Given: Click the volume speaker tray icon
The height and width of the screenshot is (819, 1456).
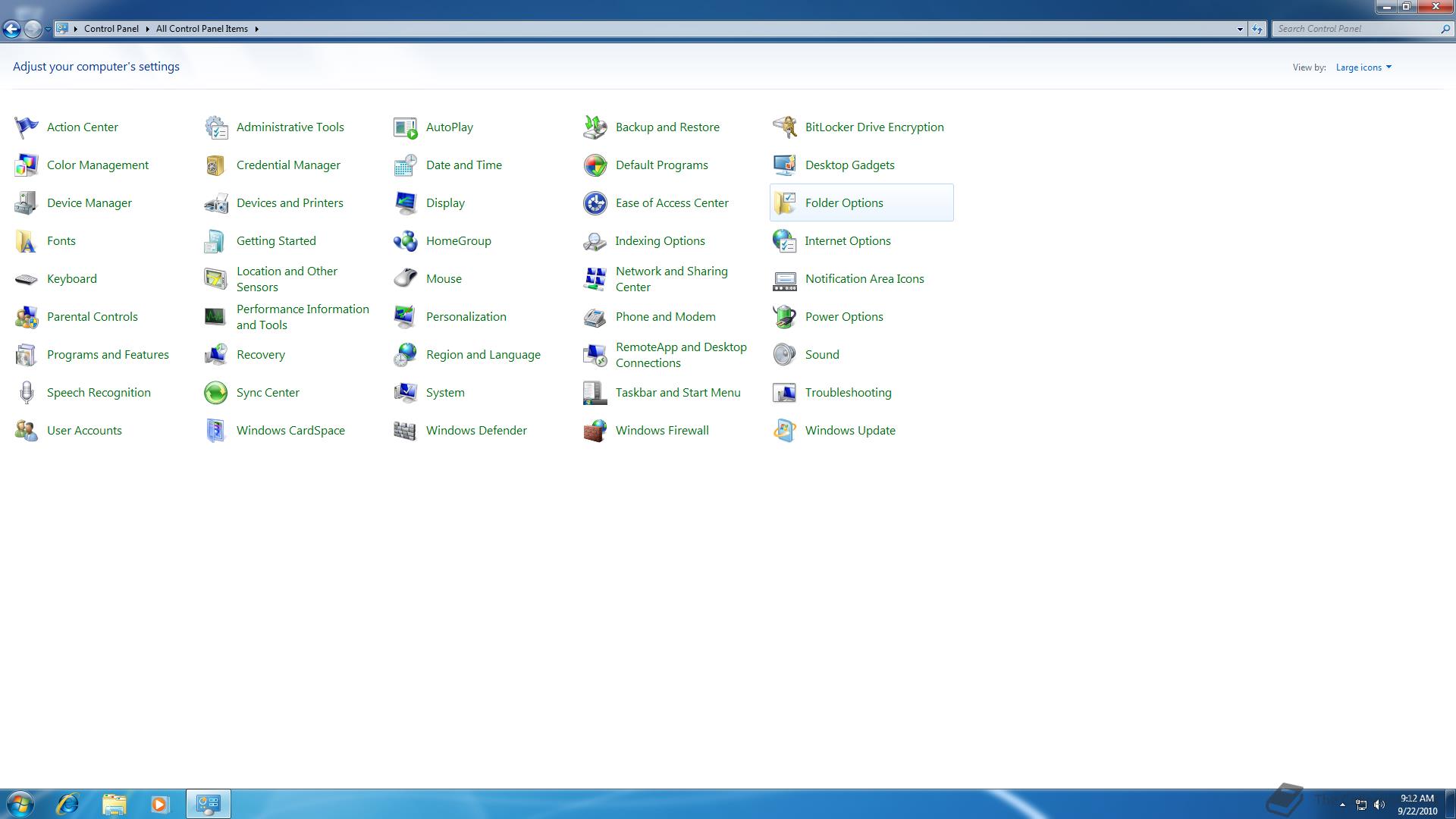Looking at the screenshot, I should [x=1379, y=805].
